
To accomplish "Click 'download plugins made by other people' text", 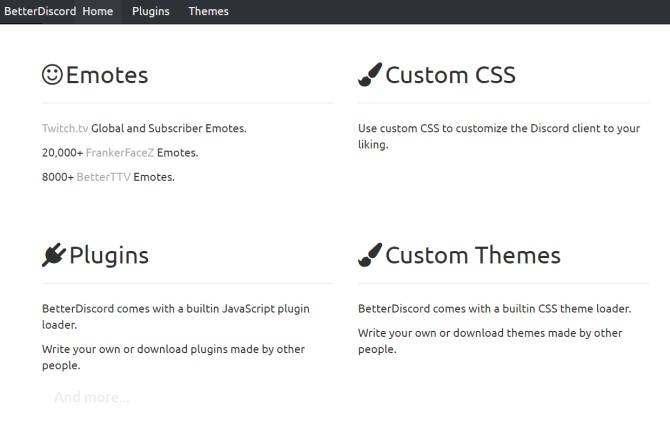I will [x=173, y=357].
